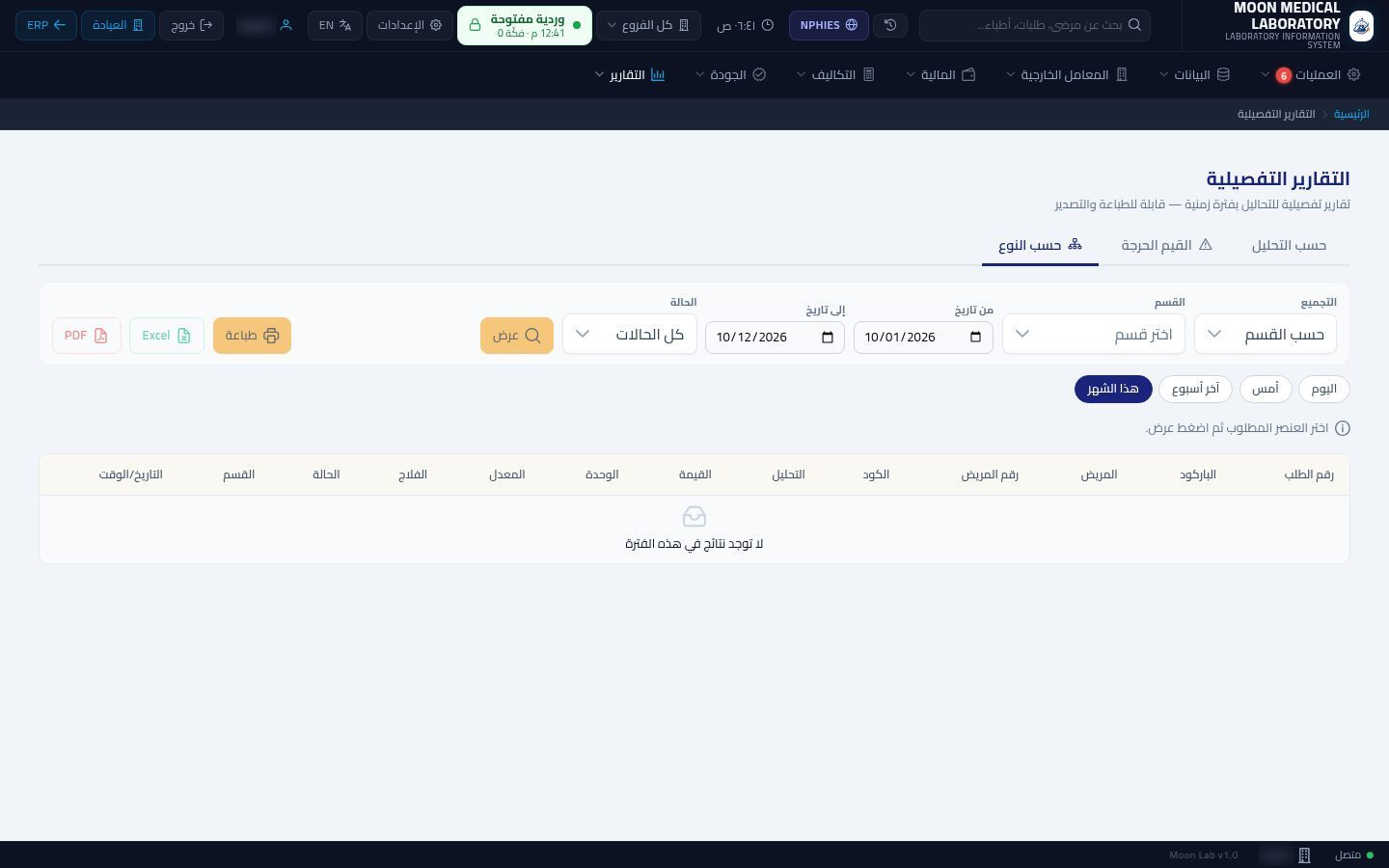
Task: Expand الجودة menu
Action: pos(730,75)
